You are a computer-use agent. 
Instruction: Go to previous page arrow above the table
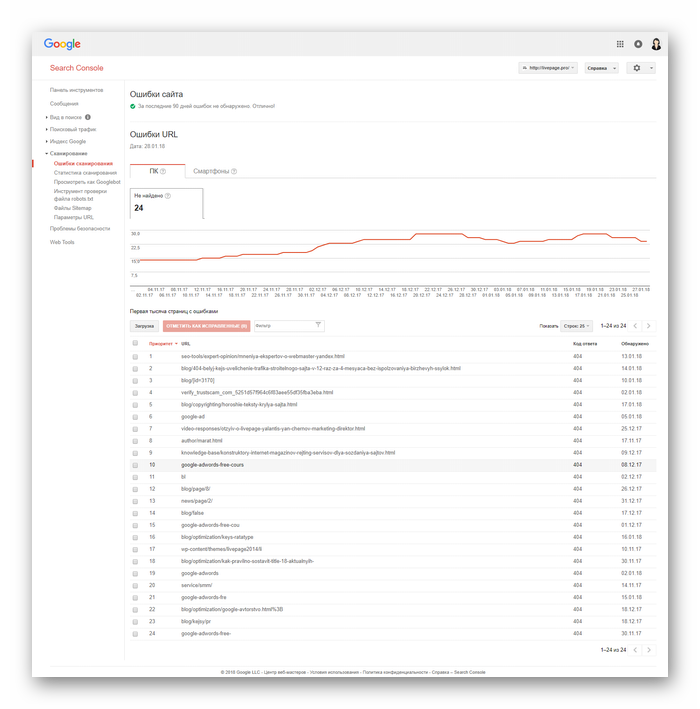[635, 326]
